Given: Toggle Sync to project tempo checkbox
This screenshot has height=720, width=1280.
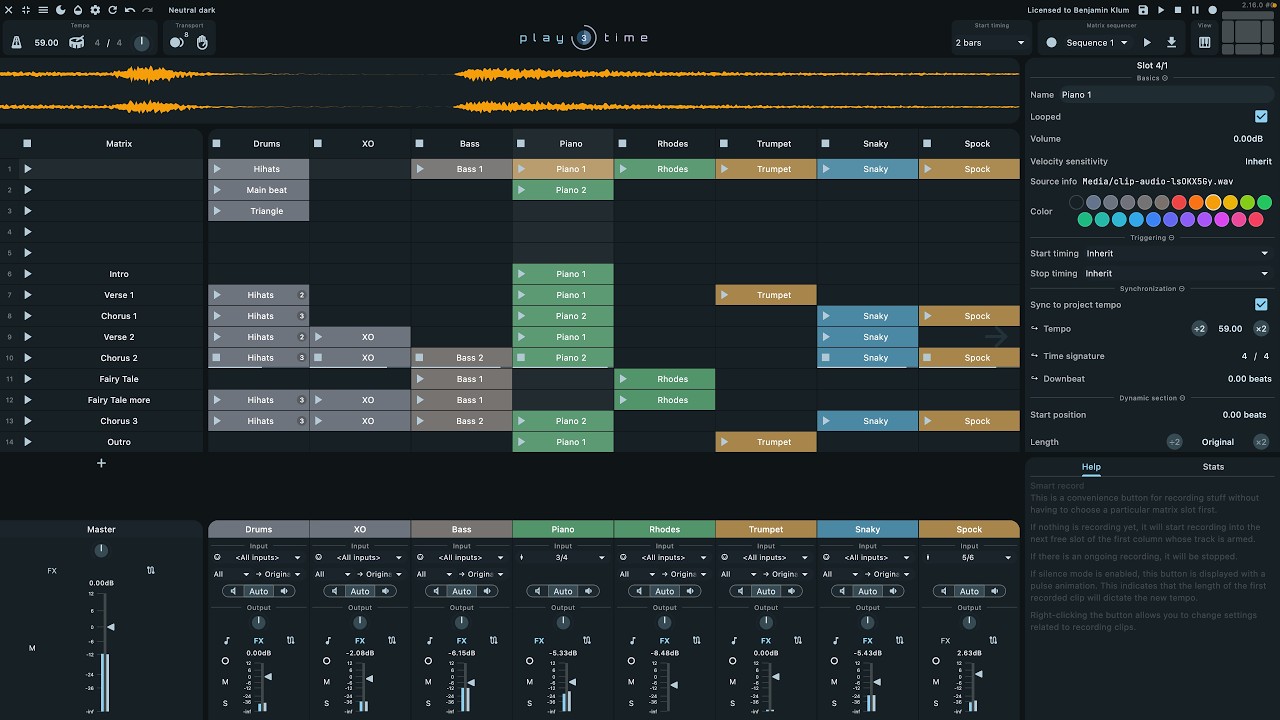Looking at the screenshot, I should (1261, 305).
